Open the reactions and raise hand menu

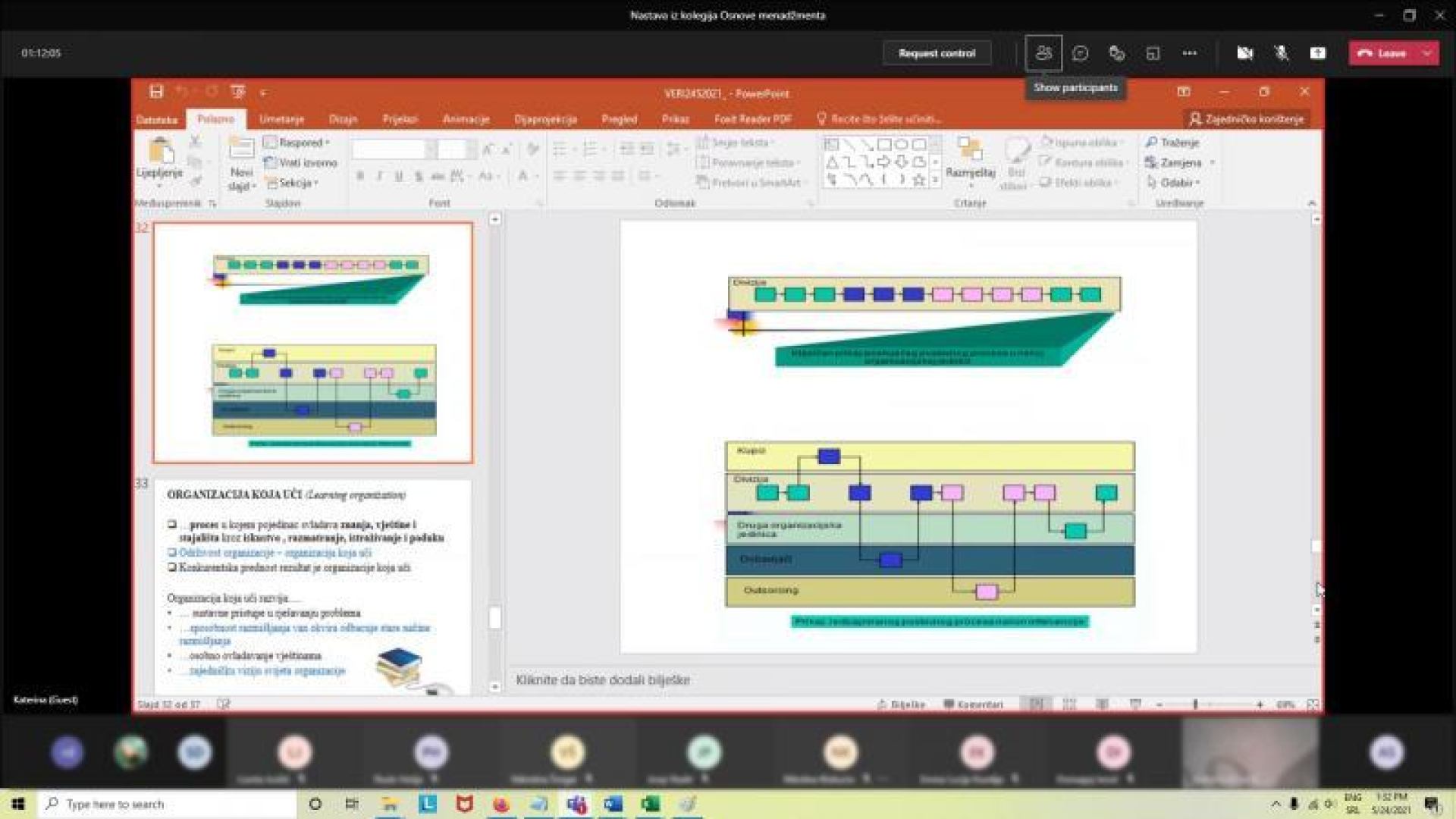pos(1116,53)
